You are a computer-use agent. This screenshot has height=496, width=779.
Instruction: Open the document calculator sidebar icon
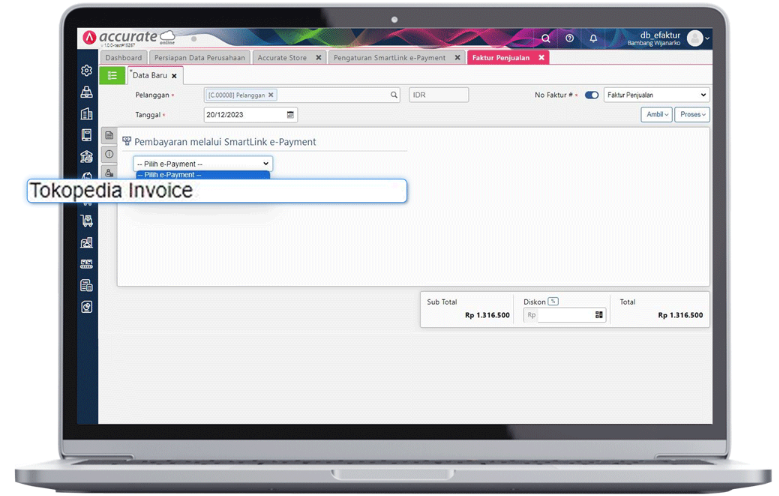(86, 285)
